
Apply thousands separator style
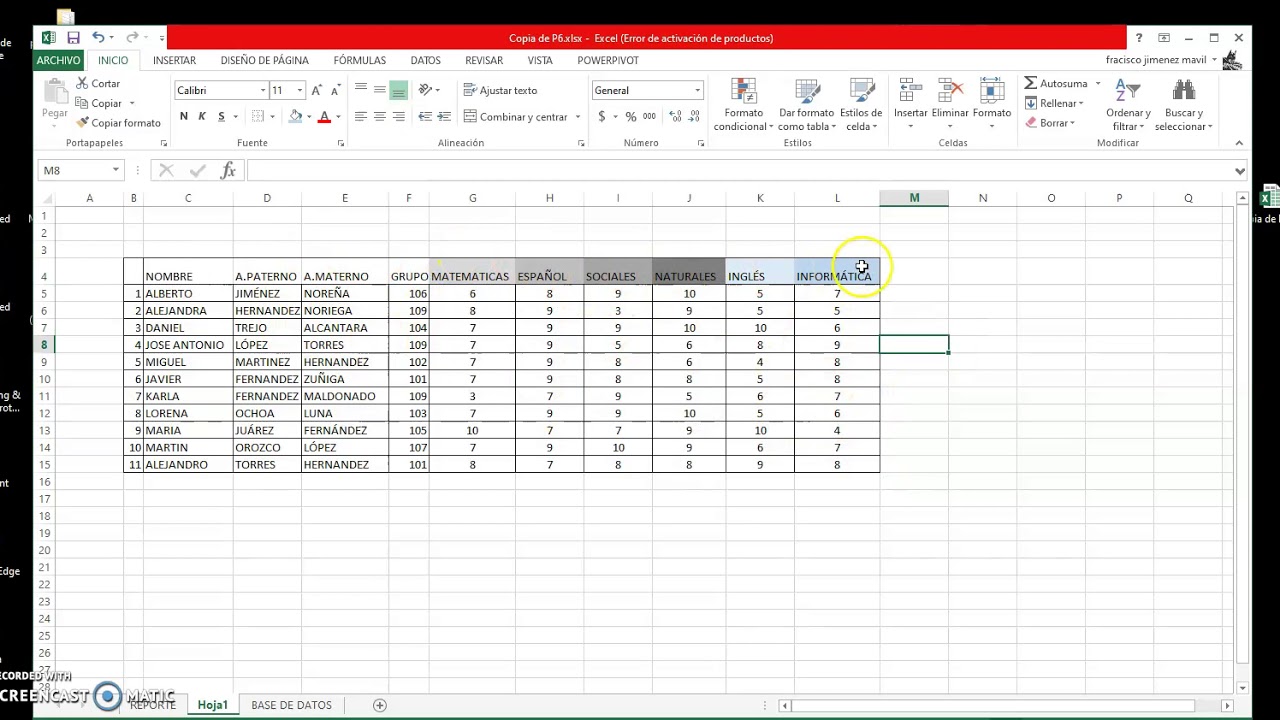649,117
